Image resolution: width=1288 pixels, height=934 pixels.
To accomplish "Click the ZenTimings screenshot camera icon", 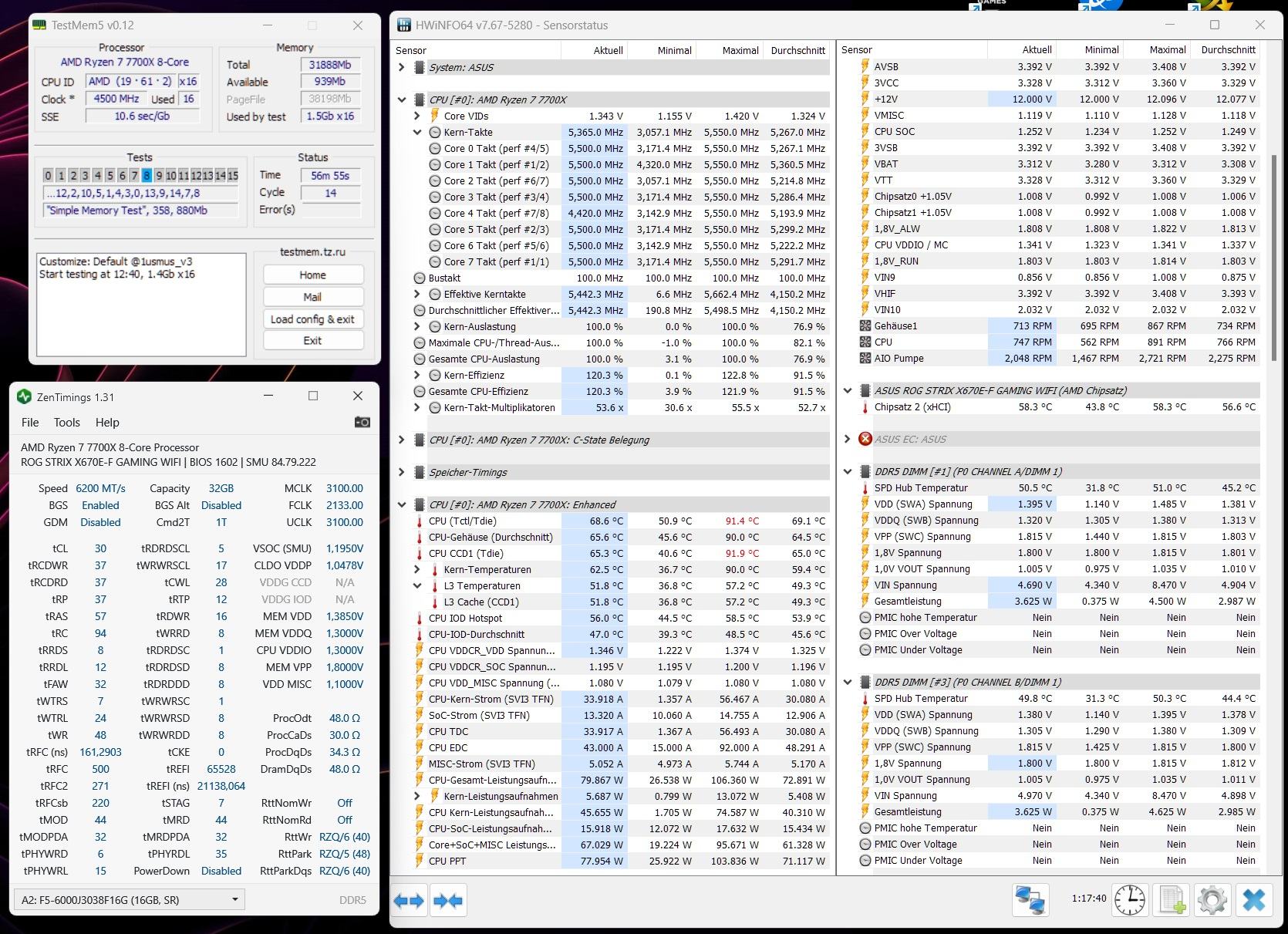I will click(362, 422).
